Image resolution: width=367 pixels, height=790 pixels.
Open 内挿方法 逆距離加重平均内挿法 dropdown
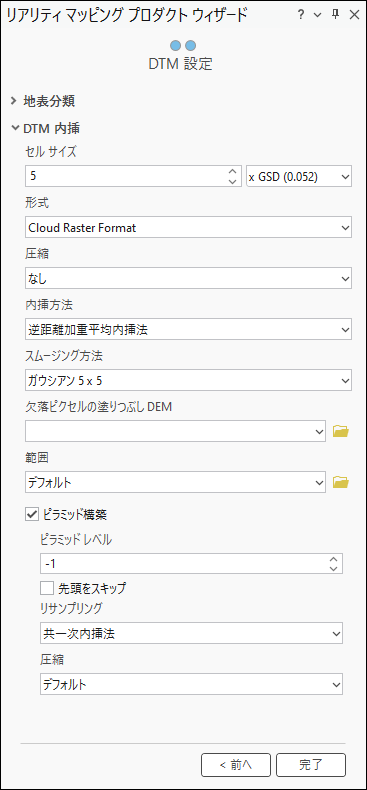(188, 330)
